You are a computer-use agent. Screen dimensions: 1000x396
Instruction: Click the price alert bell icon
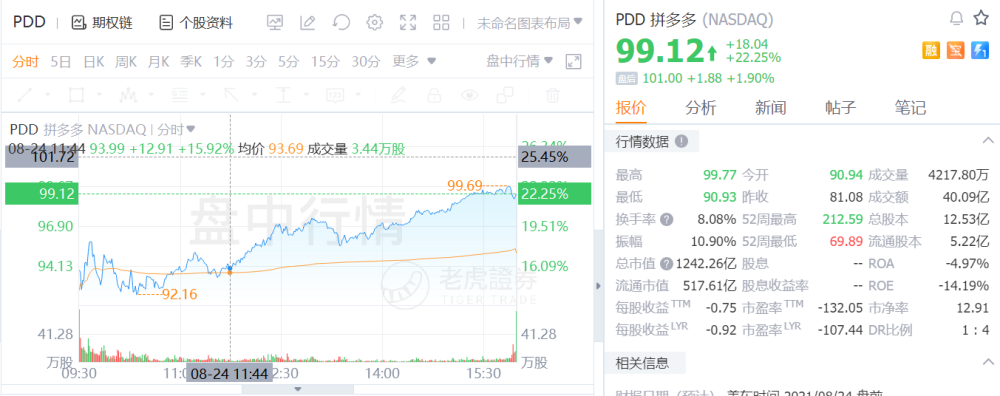click(956, 18)
